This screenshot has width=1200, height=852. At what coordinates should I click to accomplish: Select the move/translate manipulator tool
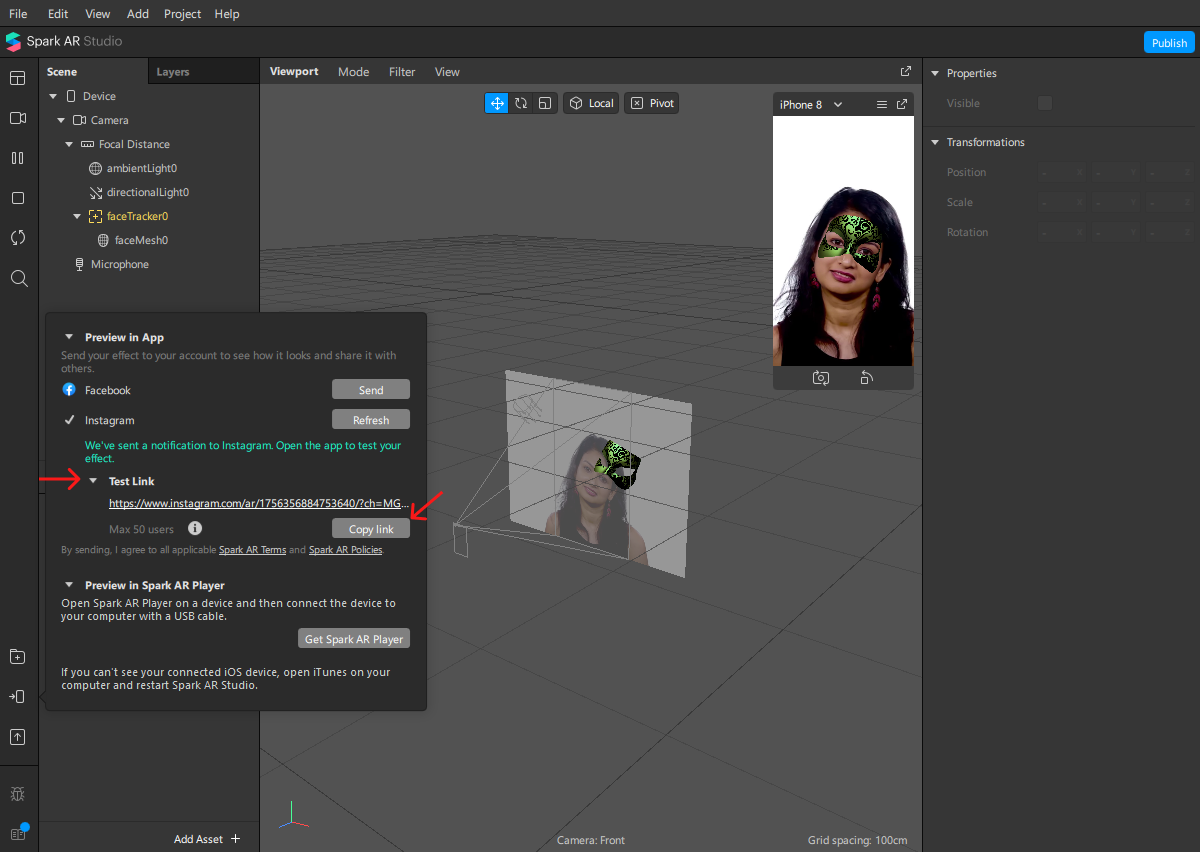pyautogui.click(x=497, y=103)
